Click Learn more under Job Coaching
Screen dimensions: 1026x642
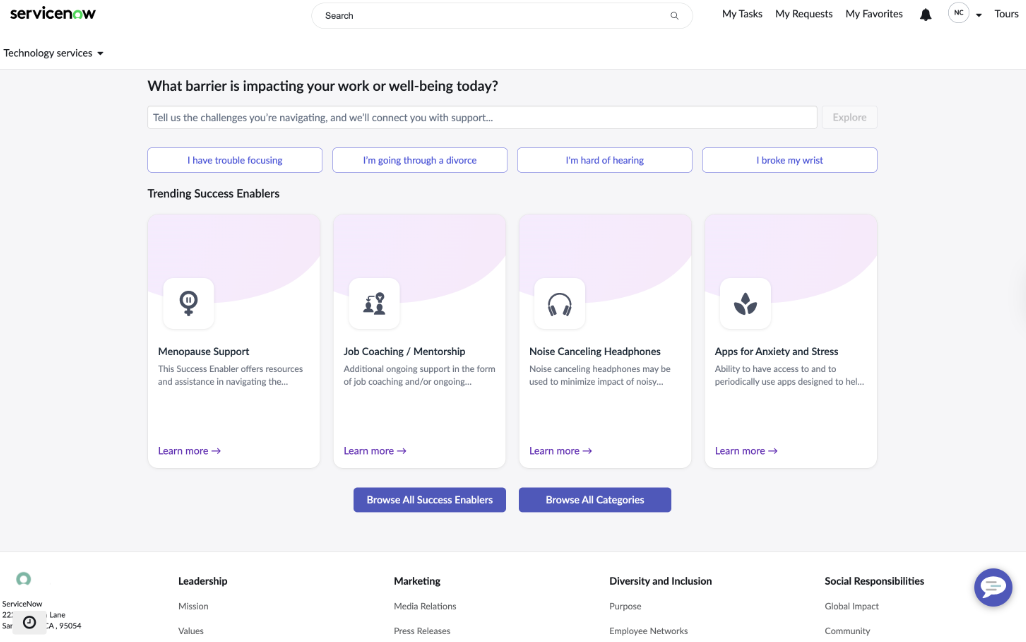point(375,451)
